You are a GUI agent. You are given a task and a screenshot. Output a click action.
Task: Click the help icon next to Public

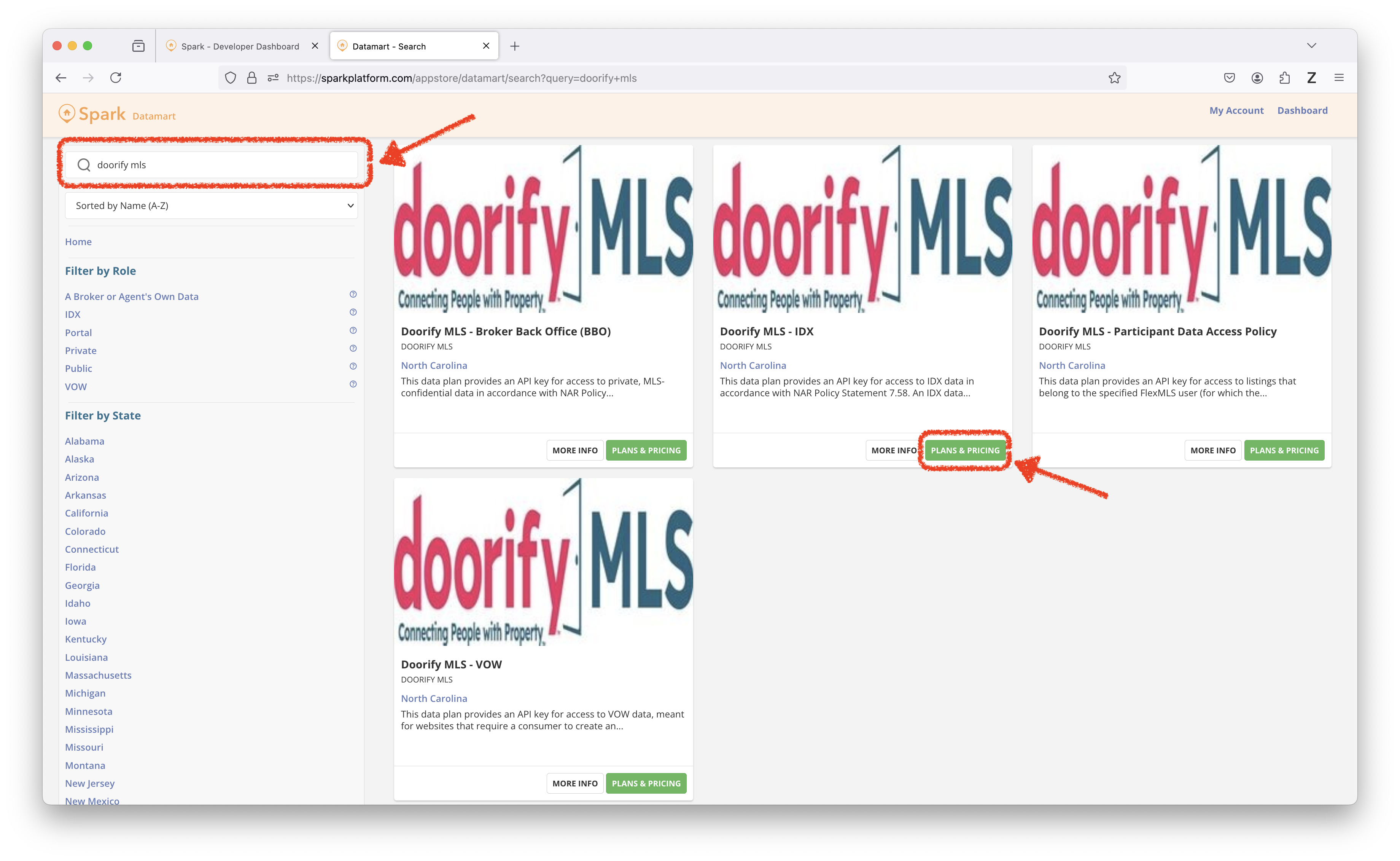click(353, 366)
